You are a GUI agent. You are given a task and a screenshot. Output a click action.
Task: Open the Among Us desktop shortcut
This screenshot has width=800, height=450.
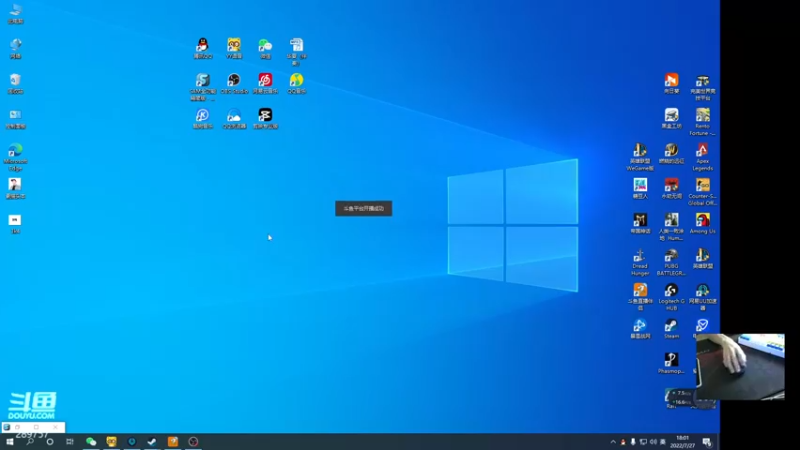(x=703, y=223)
